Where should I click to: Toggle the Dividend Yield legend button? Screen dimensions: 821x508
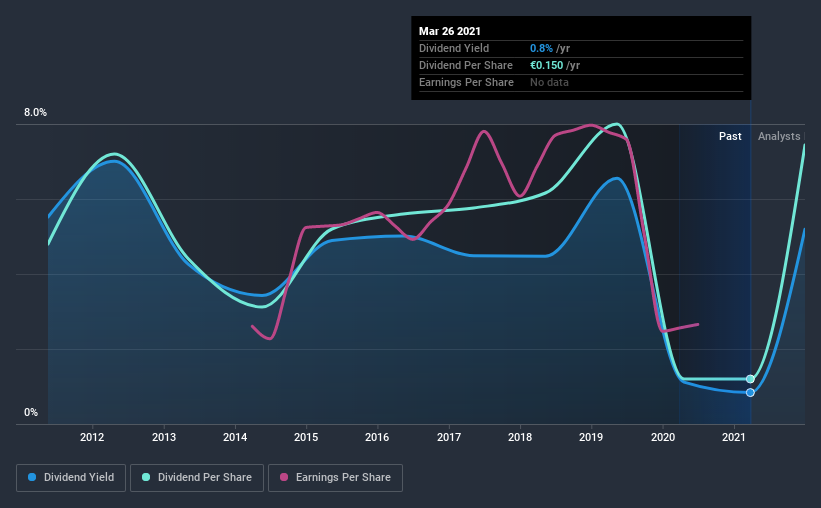(71, 478)
